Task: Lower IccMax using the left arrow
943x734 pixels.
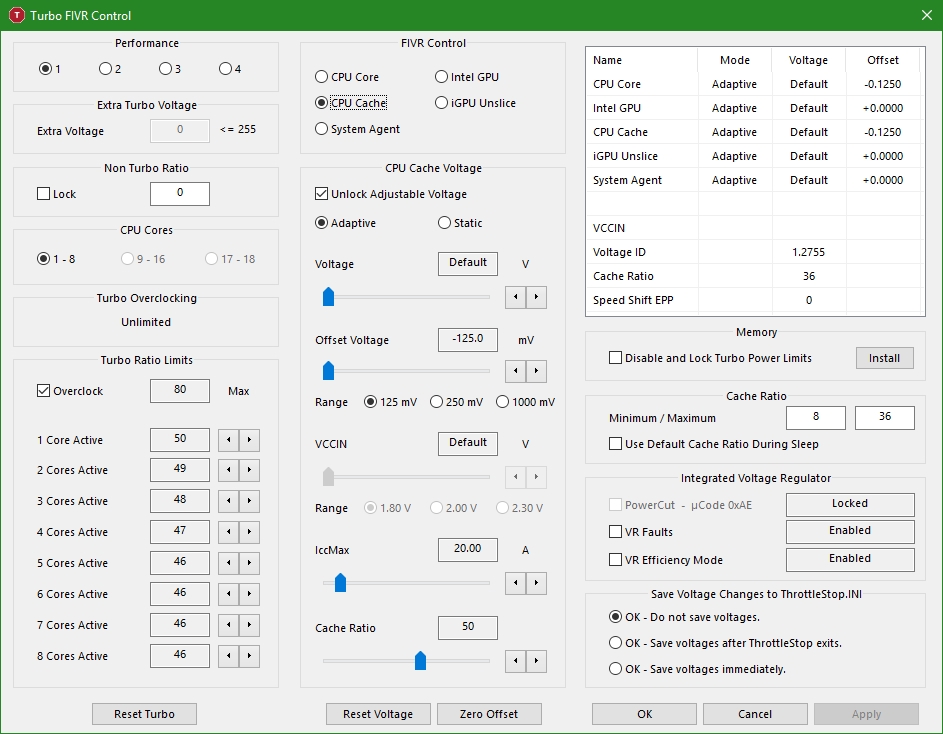Action: click(515, 583)
